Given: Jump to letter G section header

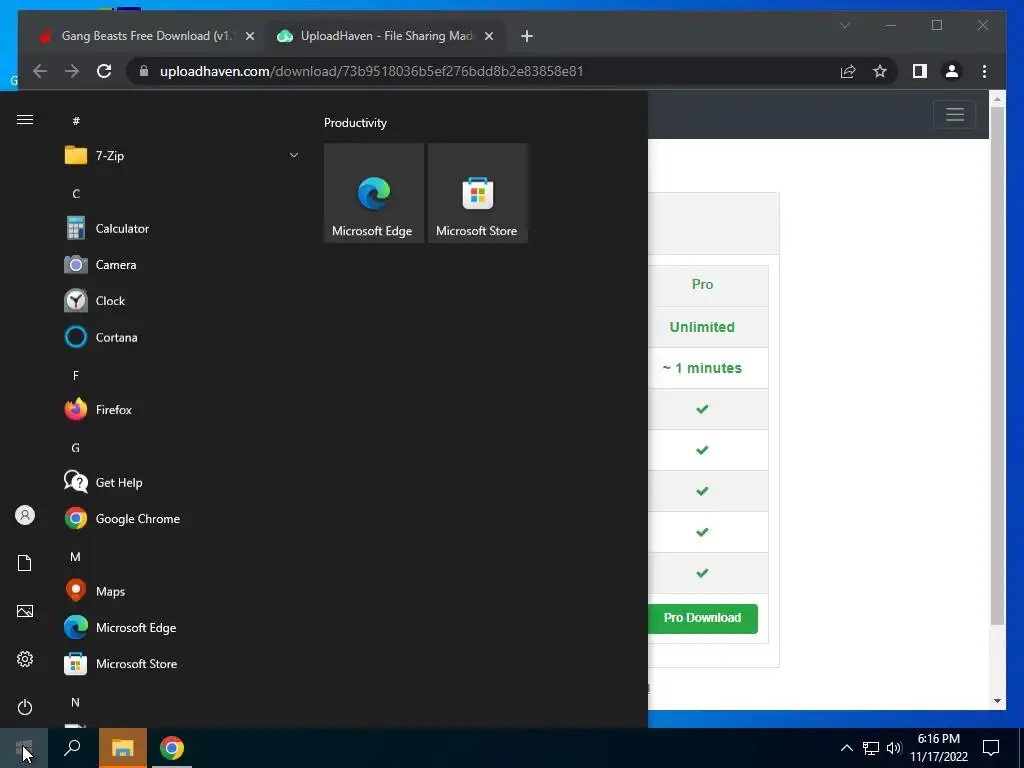Looking at the screenshot, I should click(76, 448).
